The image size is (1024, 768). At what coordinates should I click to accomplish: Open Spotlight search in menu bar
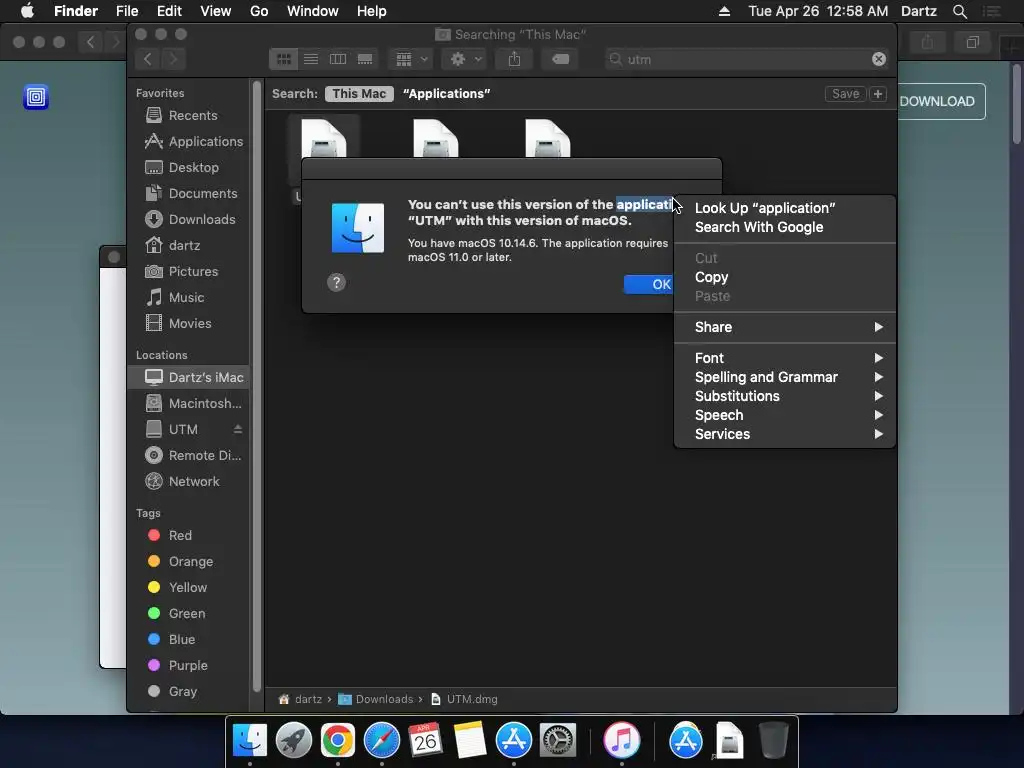tap(959, 11)
